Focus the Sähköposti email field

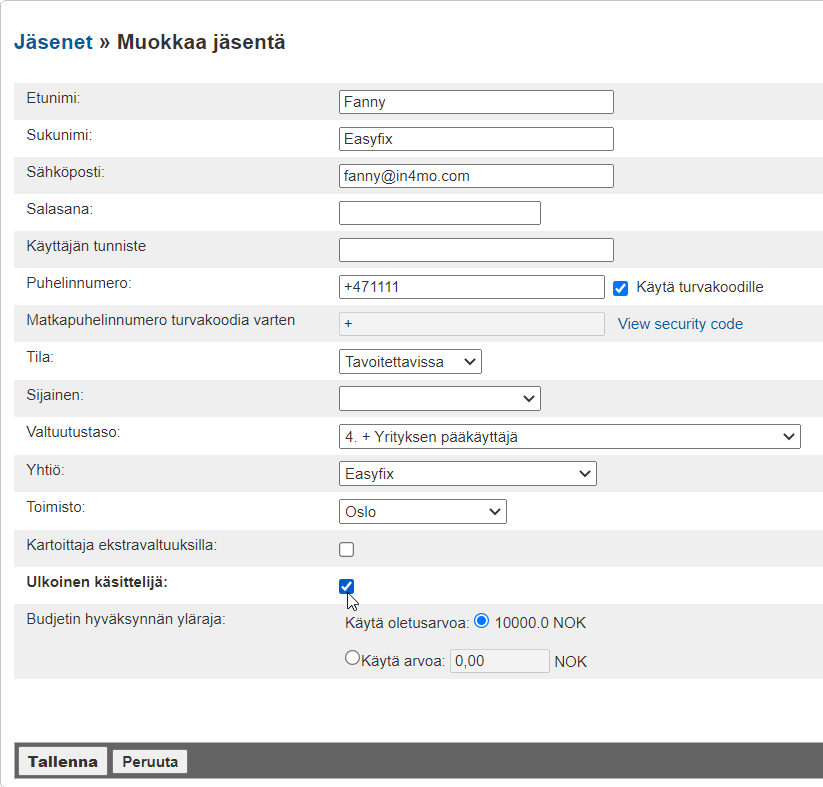point(476,176)
